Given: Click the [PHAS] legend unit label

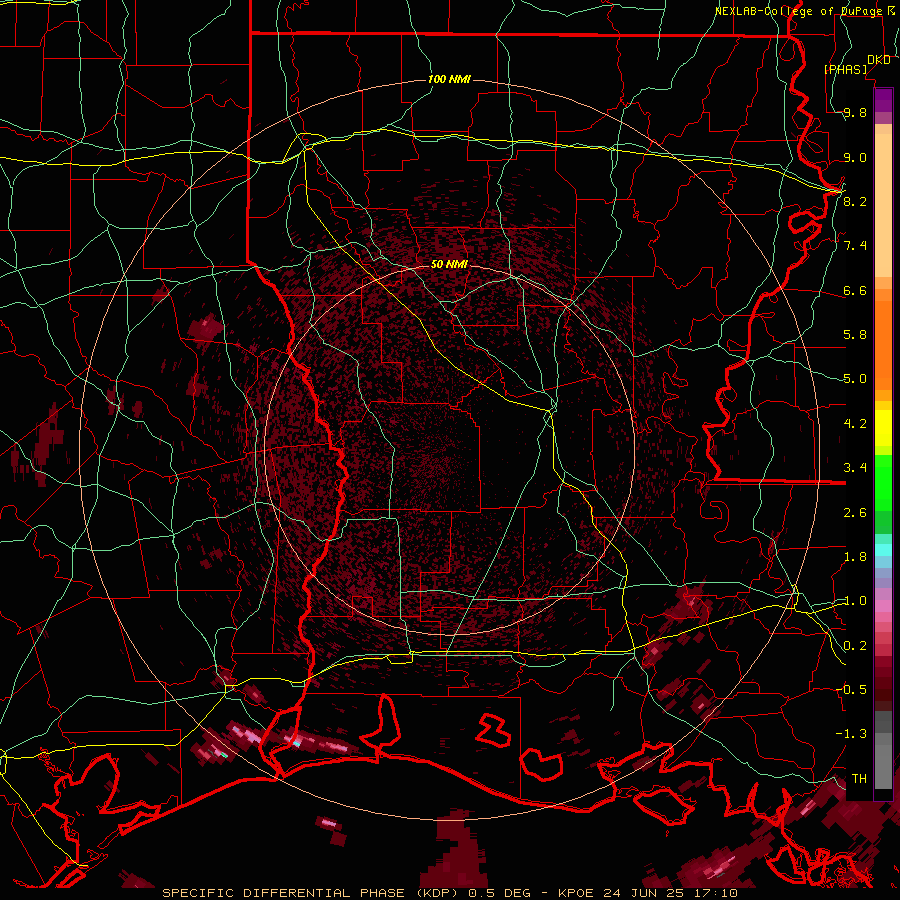Looking at the screenshot, I should tap(845, 69).
